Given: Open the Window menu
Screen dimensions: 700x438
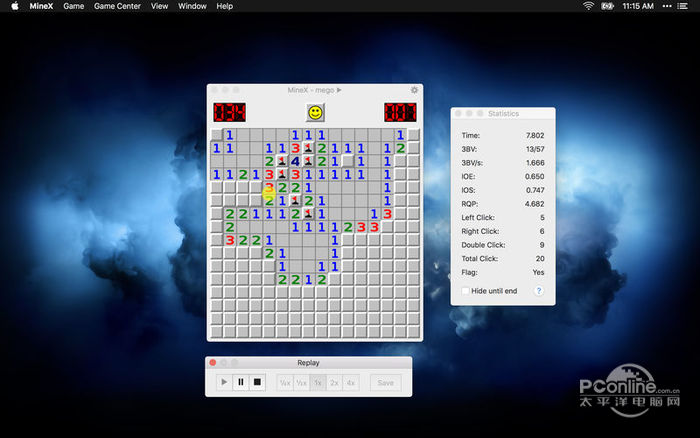Looking at the screenshot, I should coord(192,6).
